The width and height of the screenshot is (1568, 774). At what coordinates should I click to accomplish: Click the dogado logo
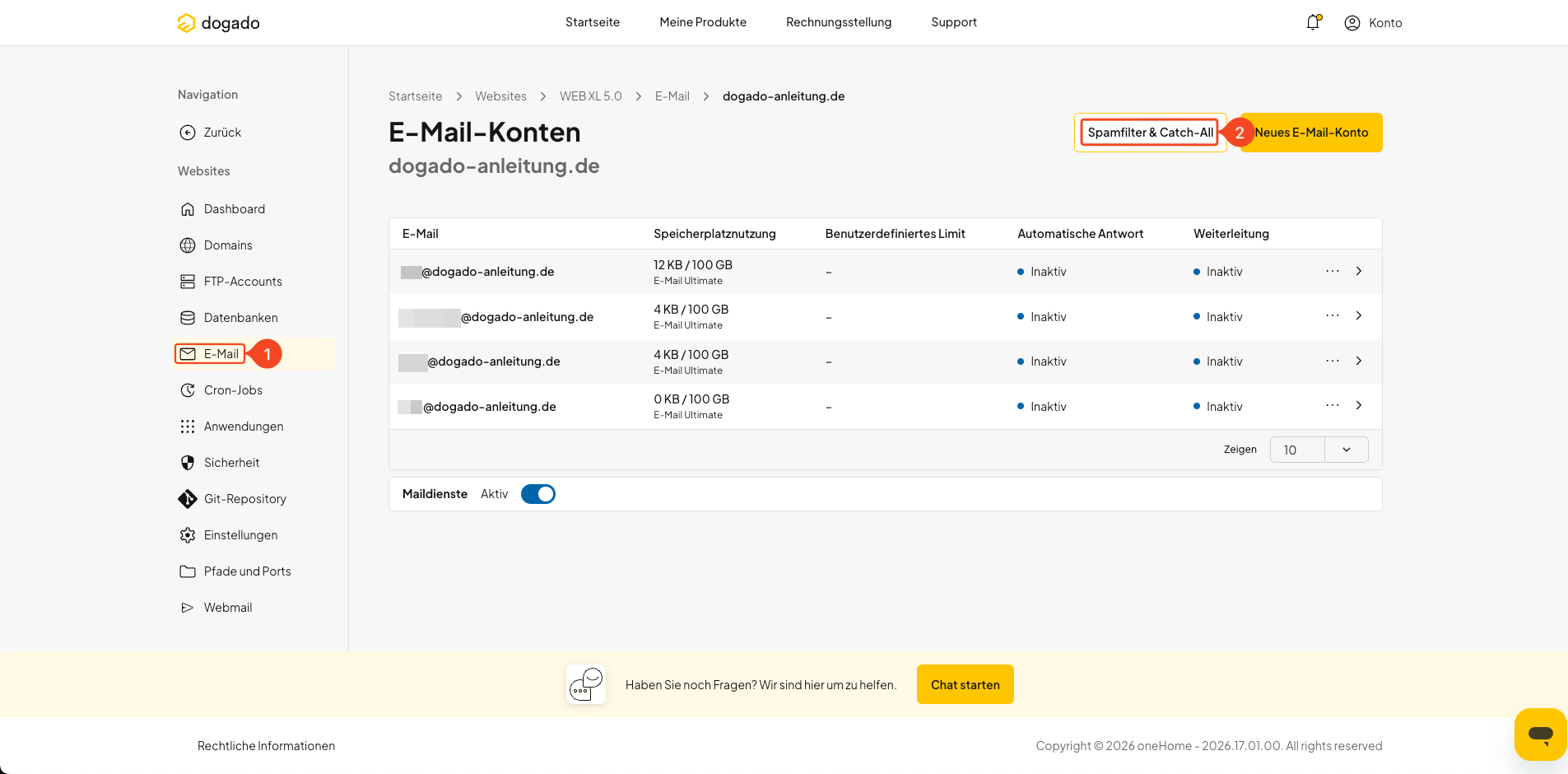(218, 23)
